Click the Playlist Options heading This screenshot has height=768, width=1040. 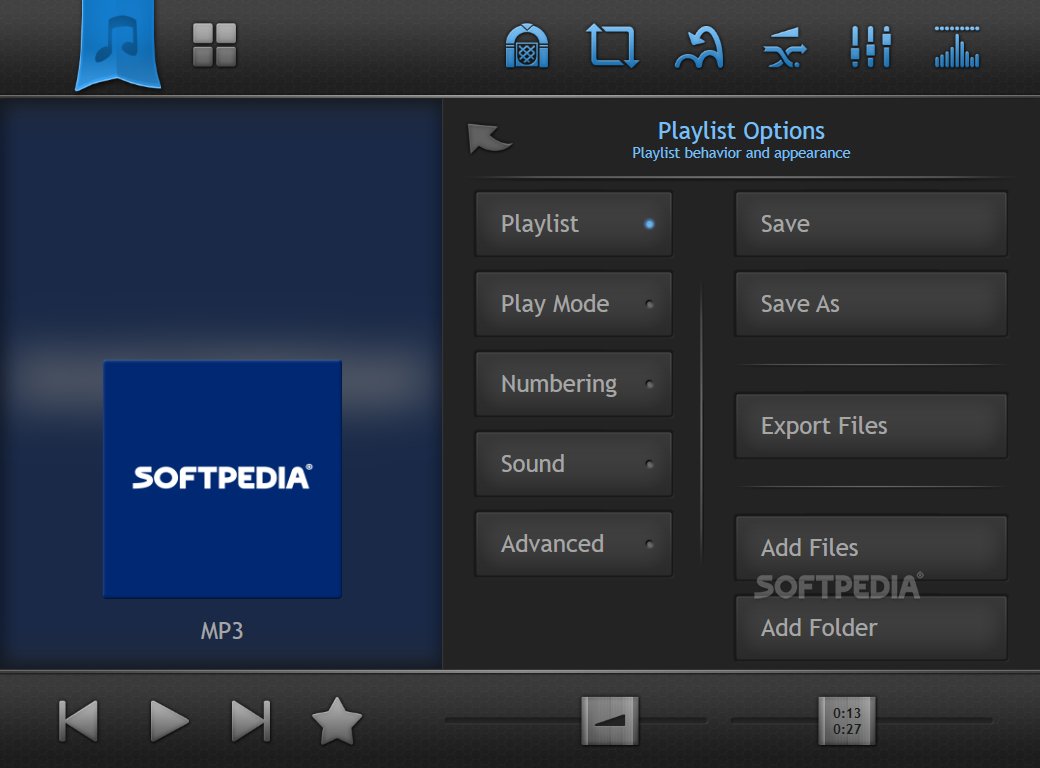point(741,131)
